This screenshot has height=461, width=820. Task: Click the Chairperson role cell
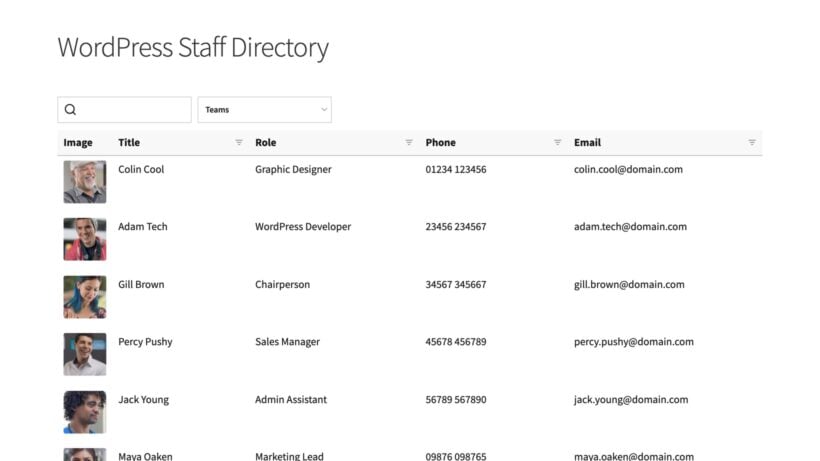click(x=282, y=285)
